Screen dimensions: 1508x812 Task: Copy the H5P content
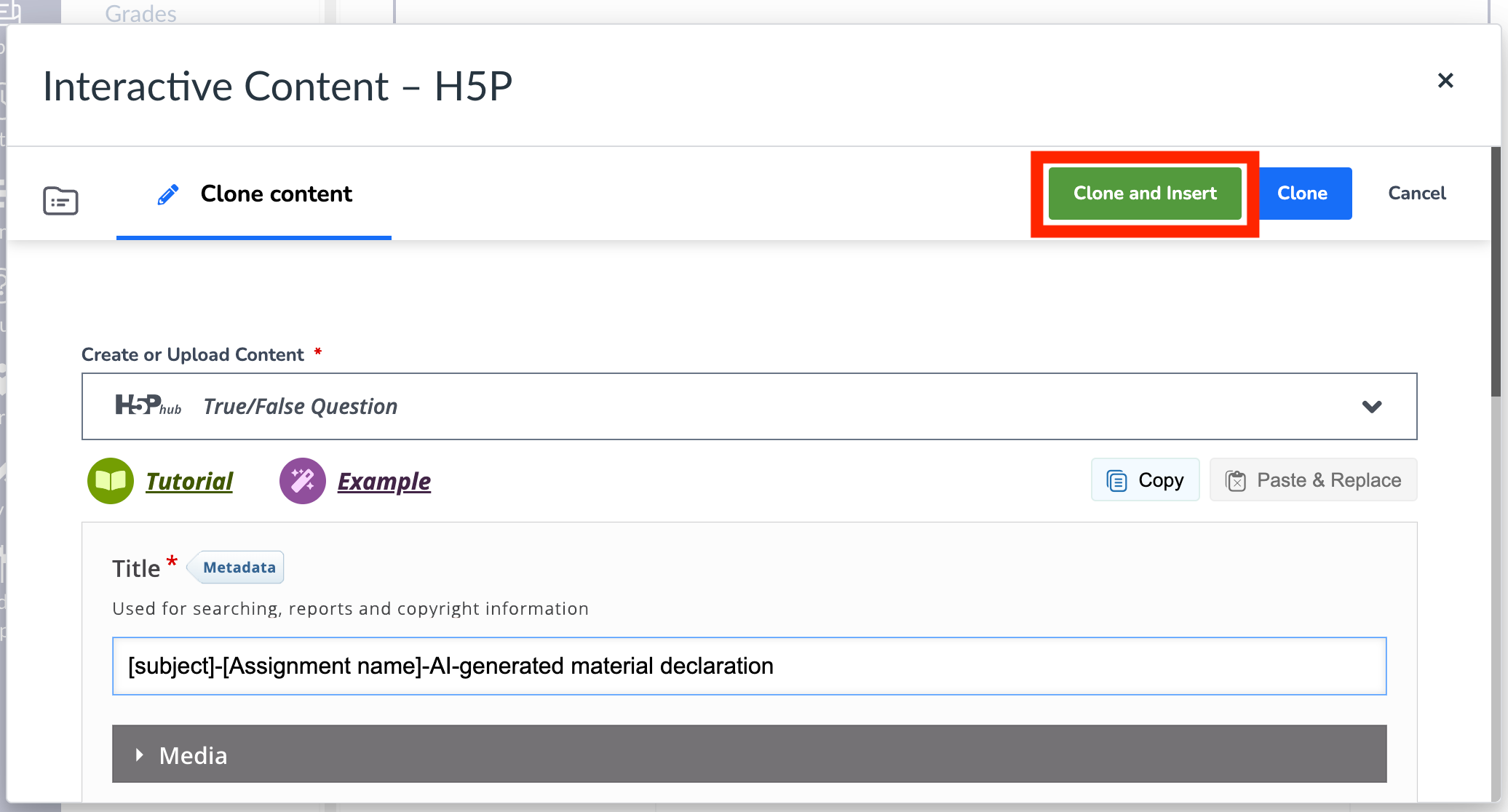tap(1145, 480)
